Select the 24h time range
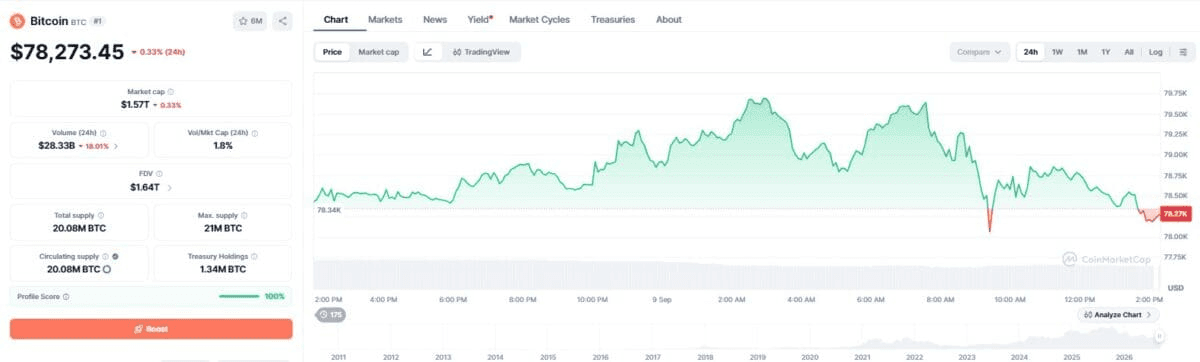 [1030, 52]
